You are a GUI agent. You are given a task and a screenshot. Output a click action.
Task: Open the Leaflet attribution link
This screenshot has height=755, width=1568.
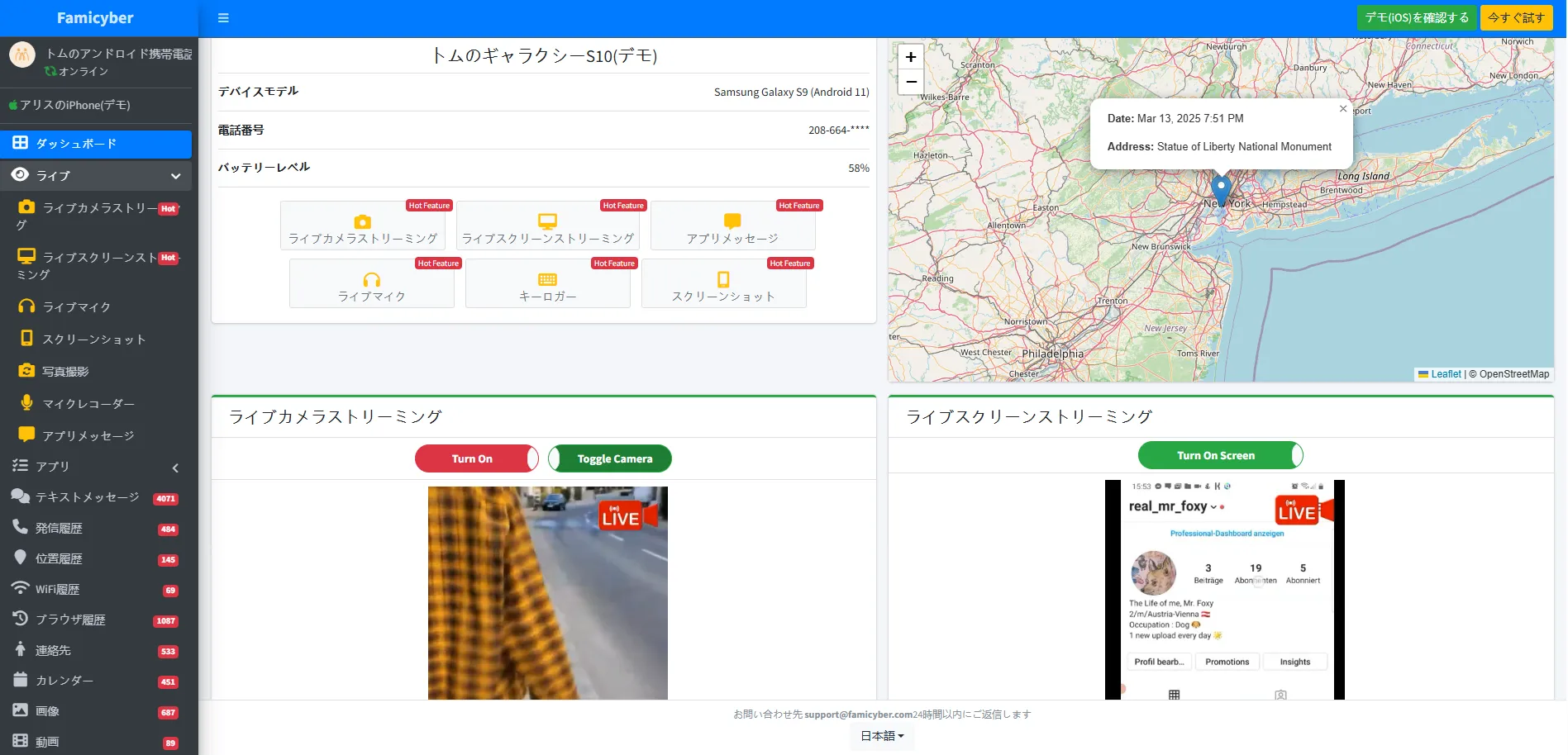1446,374
